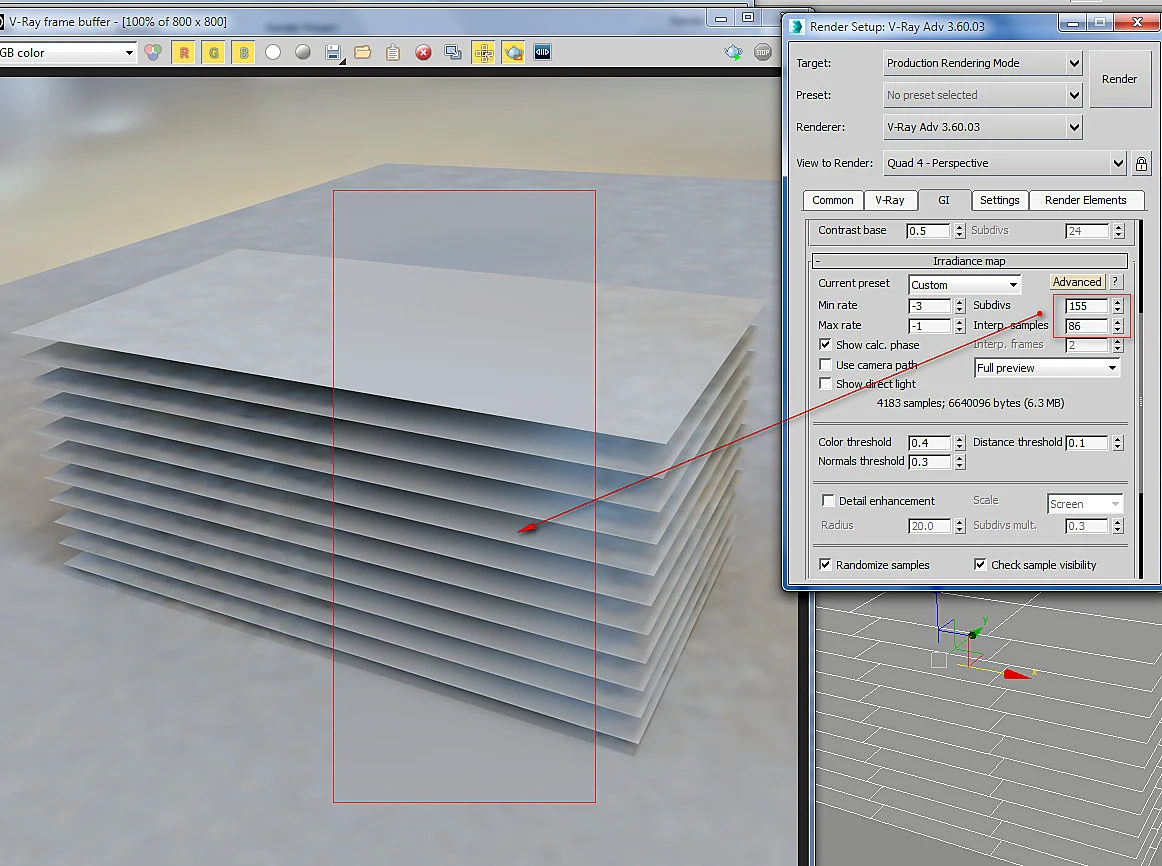Click the Advanced mode button
1162x866 pixels.
[x=1077, y=282]
